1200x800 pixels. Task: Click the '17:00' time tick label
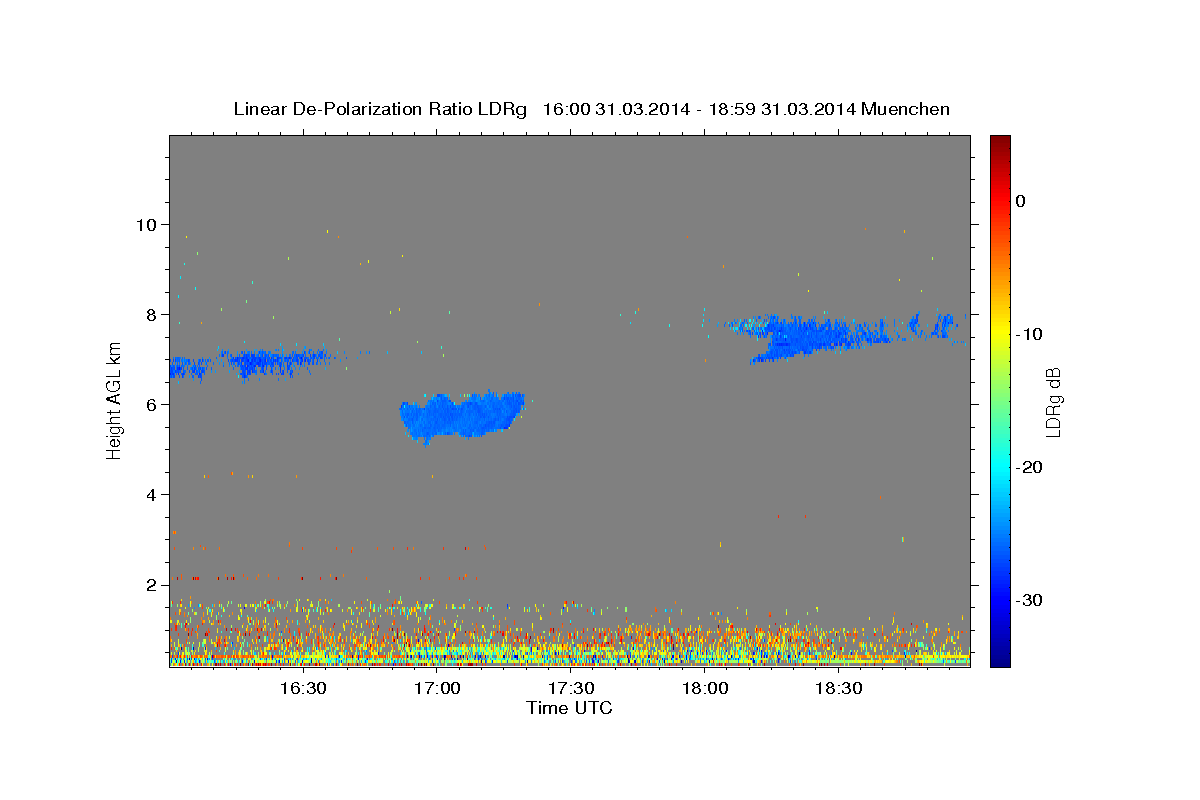[437, 688]
